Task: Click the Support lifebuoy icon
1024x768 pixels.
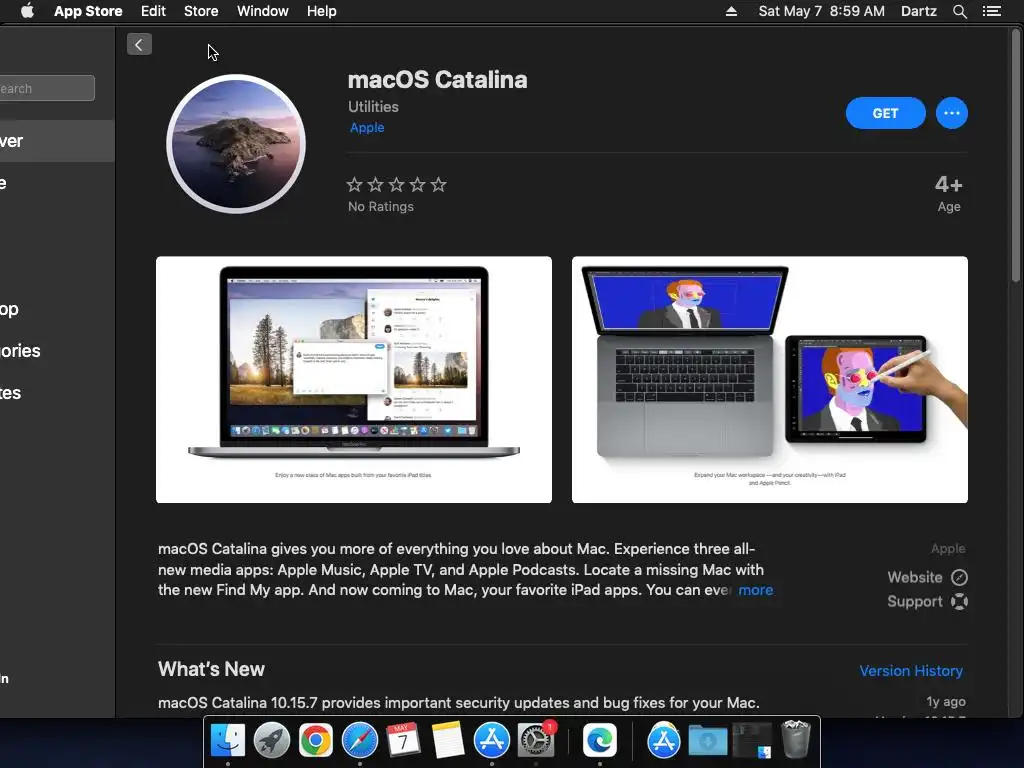Action: pyautogui.click(x=959, y=601)
